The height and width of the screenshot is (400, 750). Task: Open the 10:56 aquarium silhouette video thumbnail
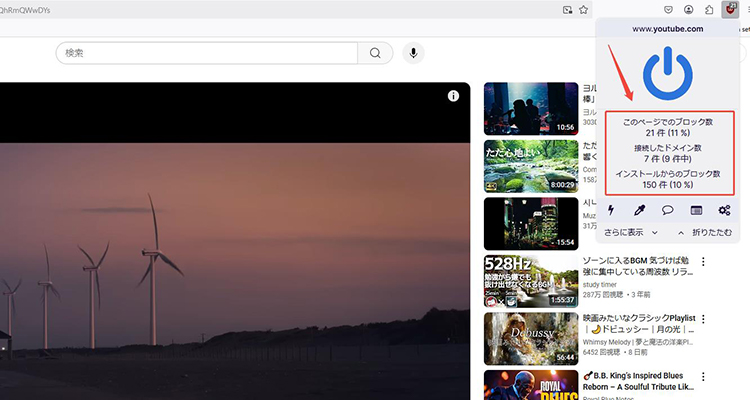click(x=531, y=109)
